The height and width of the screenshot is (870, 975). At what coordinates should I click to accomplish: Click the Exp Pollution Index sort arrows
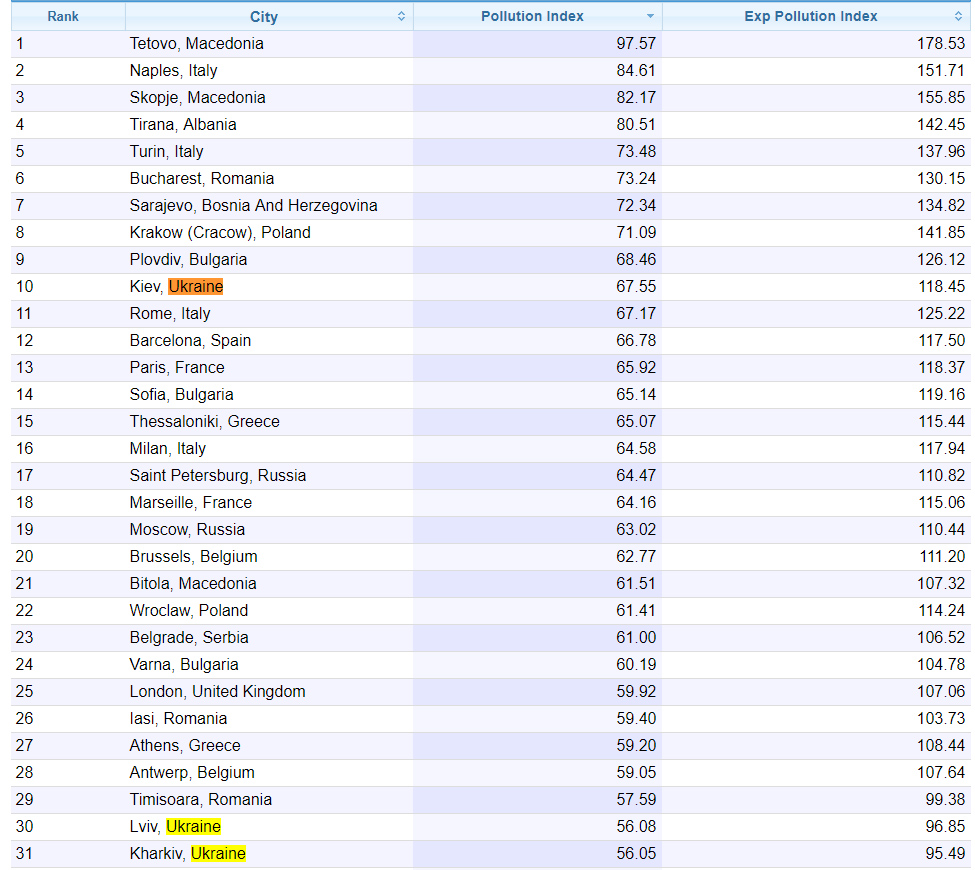point(958,17)
